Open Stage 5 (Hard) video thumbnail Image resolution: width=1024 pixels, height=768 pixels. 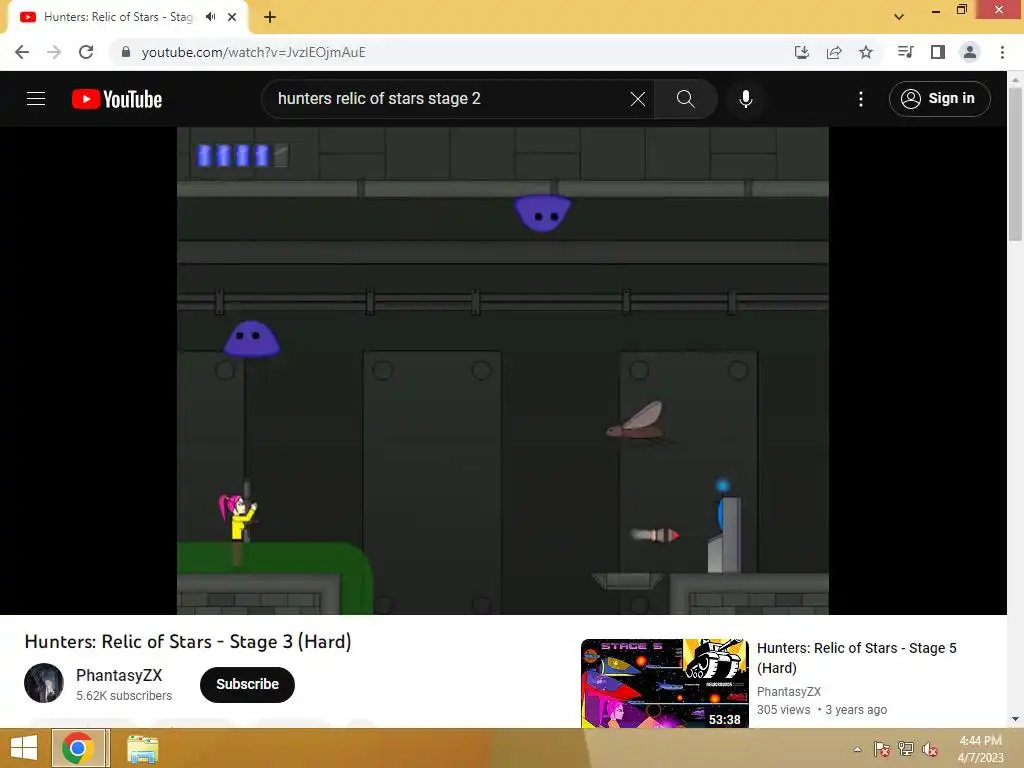tap(665, 683)
